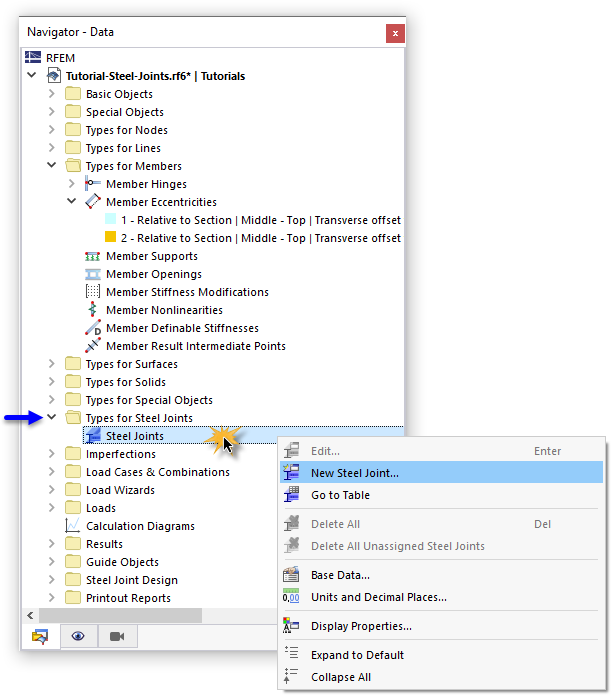Close the Navigator - Data panel

395,33
